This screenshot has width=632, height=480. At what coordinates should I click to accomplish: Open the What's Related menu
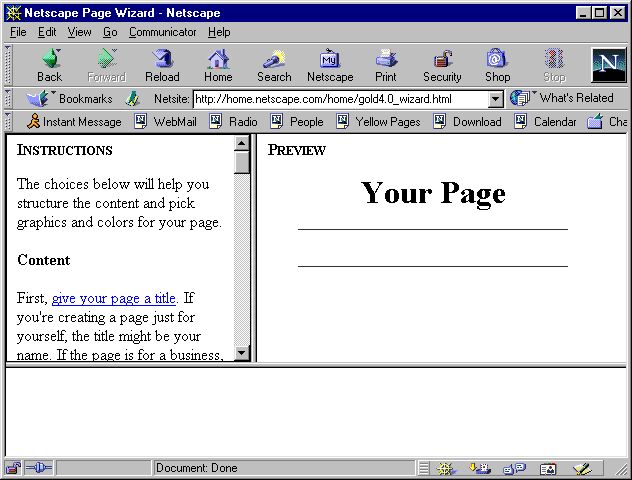[561, 98]
